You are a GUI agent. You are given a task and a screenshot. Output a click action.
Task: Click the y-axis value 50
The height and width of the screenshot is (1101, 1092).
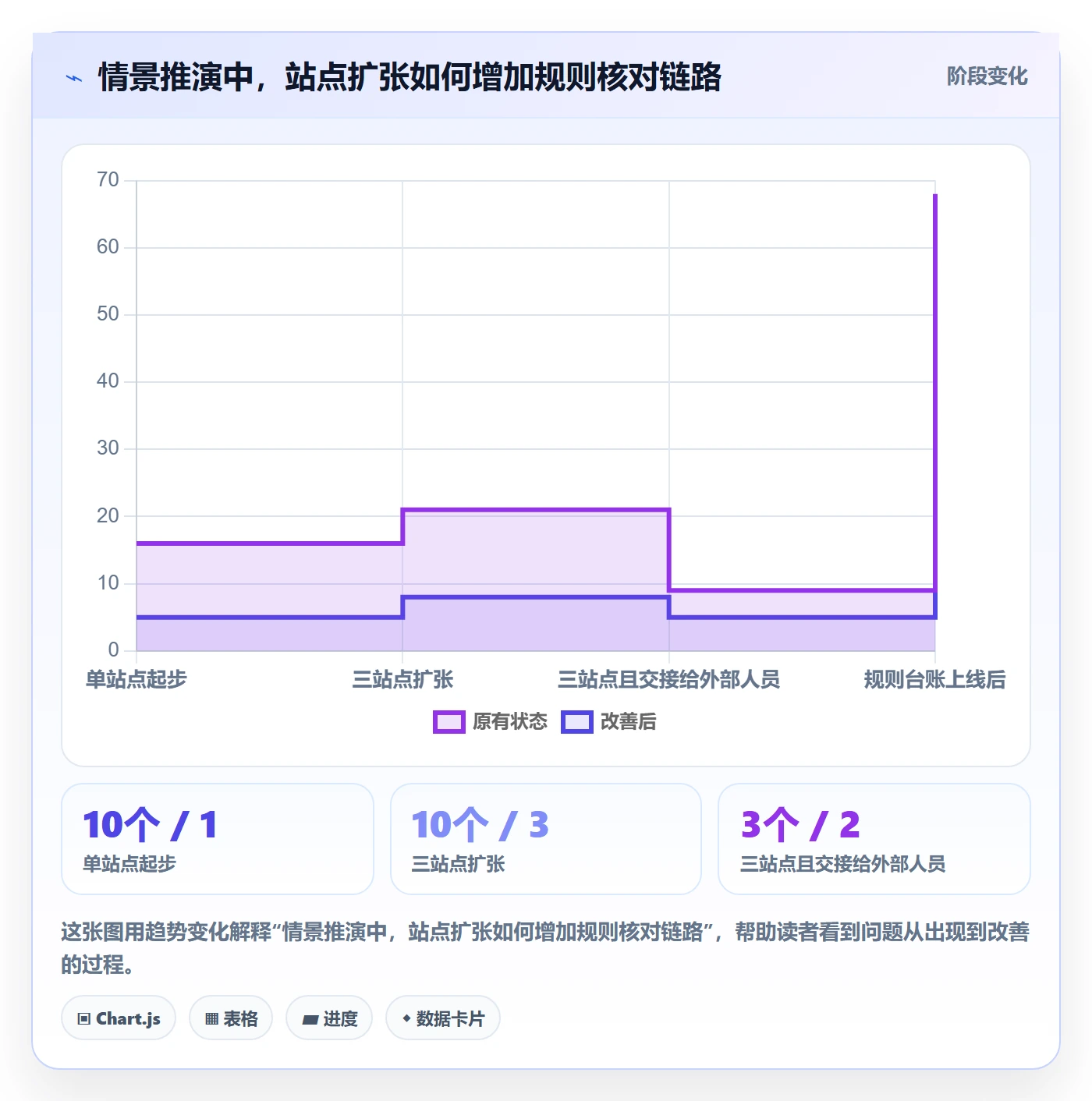(x=108, y=314)
